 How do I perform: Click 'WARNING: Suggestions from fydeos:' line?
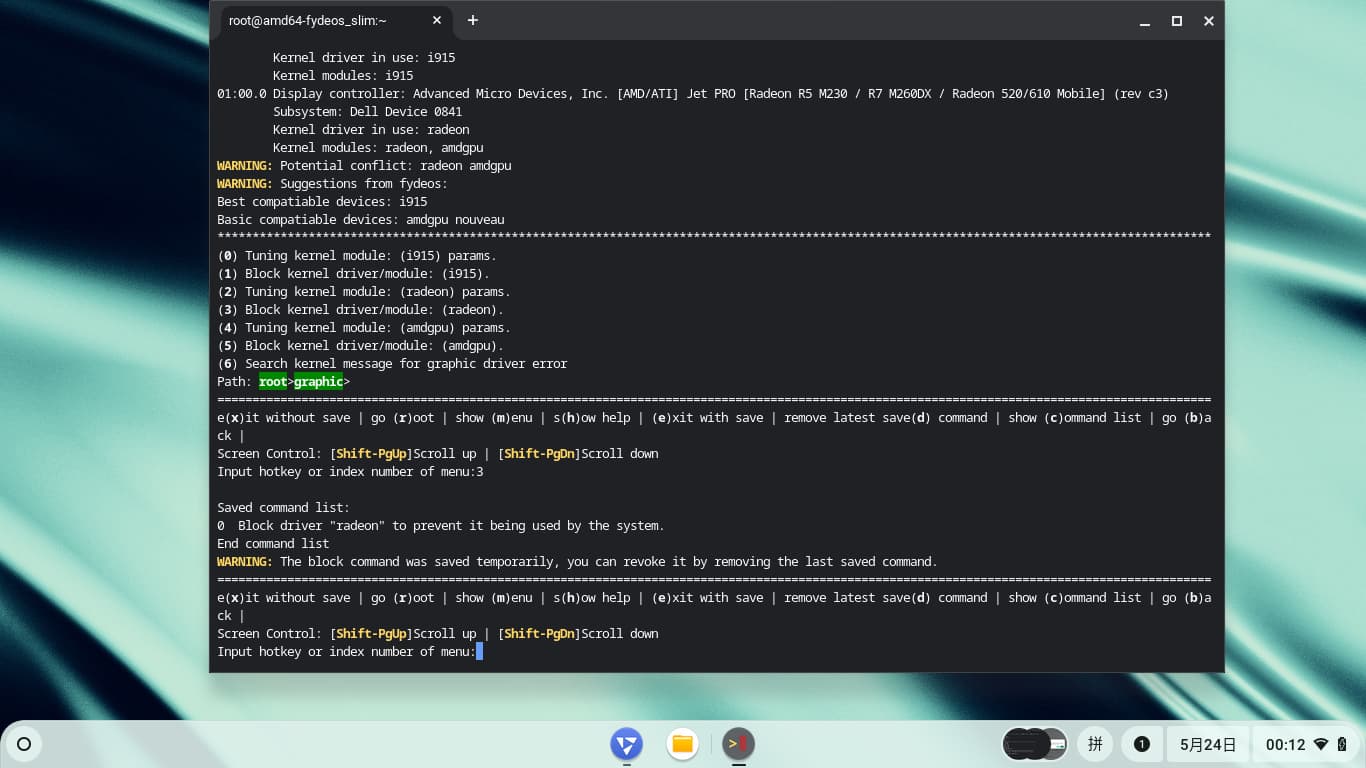tap(332, 184)
